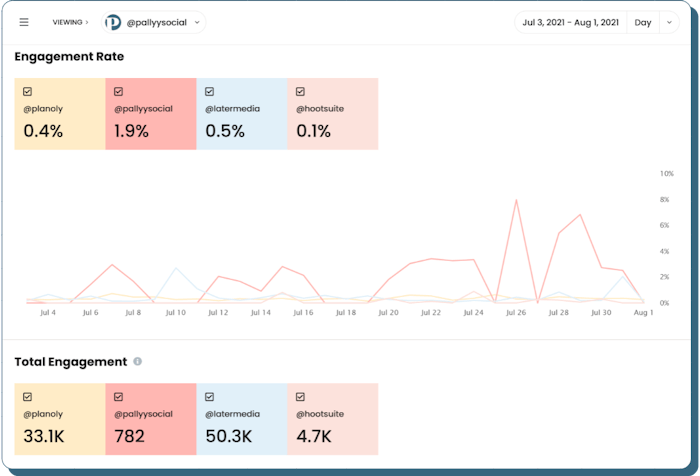Uncheck @planoly in Engagement Rate

click(x=28, y=92)
